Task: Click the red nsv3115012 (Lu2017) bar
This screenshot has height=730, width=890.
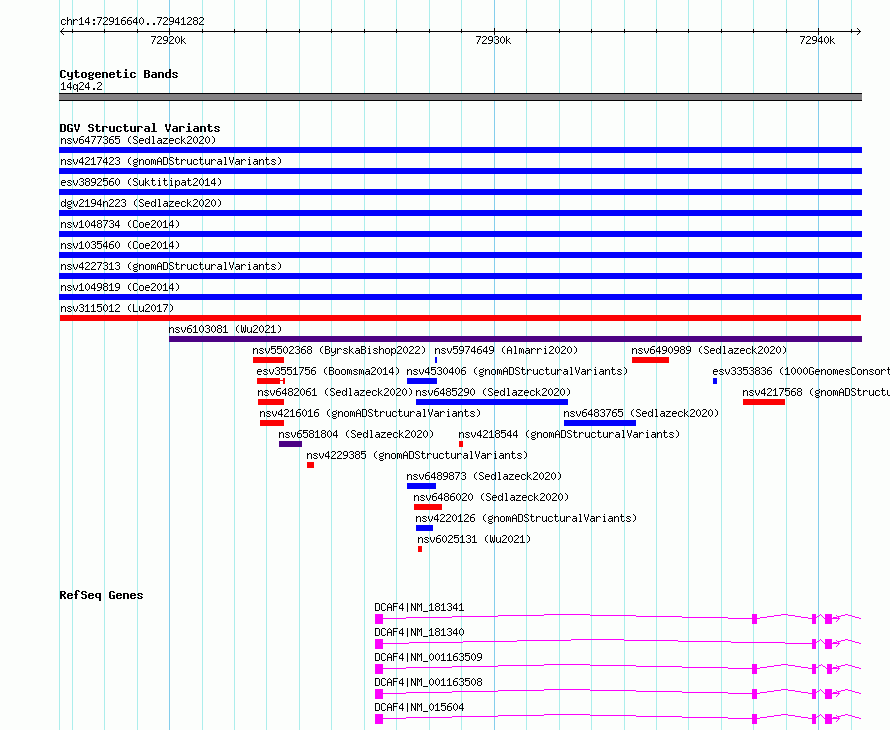Action: pos(460,318)
